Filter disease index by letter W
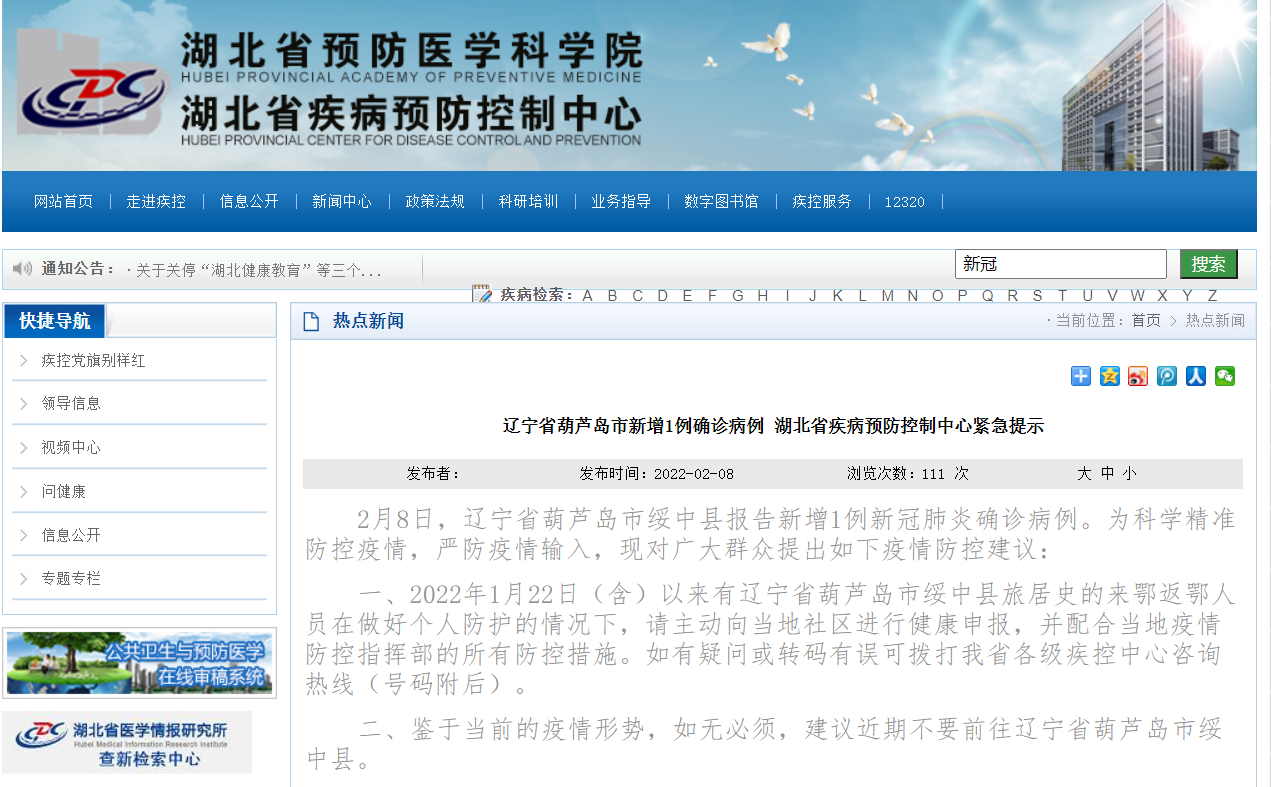 pos(1137,295)
